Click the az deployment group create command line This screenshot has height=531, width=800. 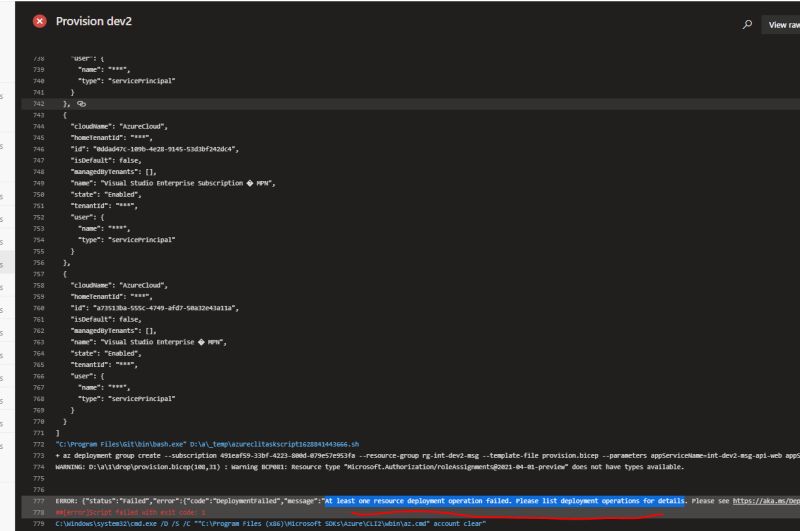coord(428,456)
